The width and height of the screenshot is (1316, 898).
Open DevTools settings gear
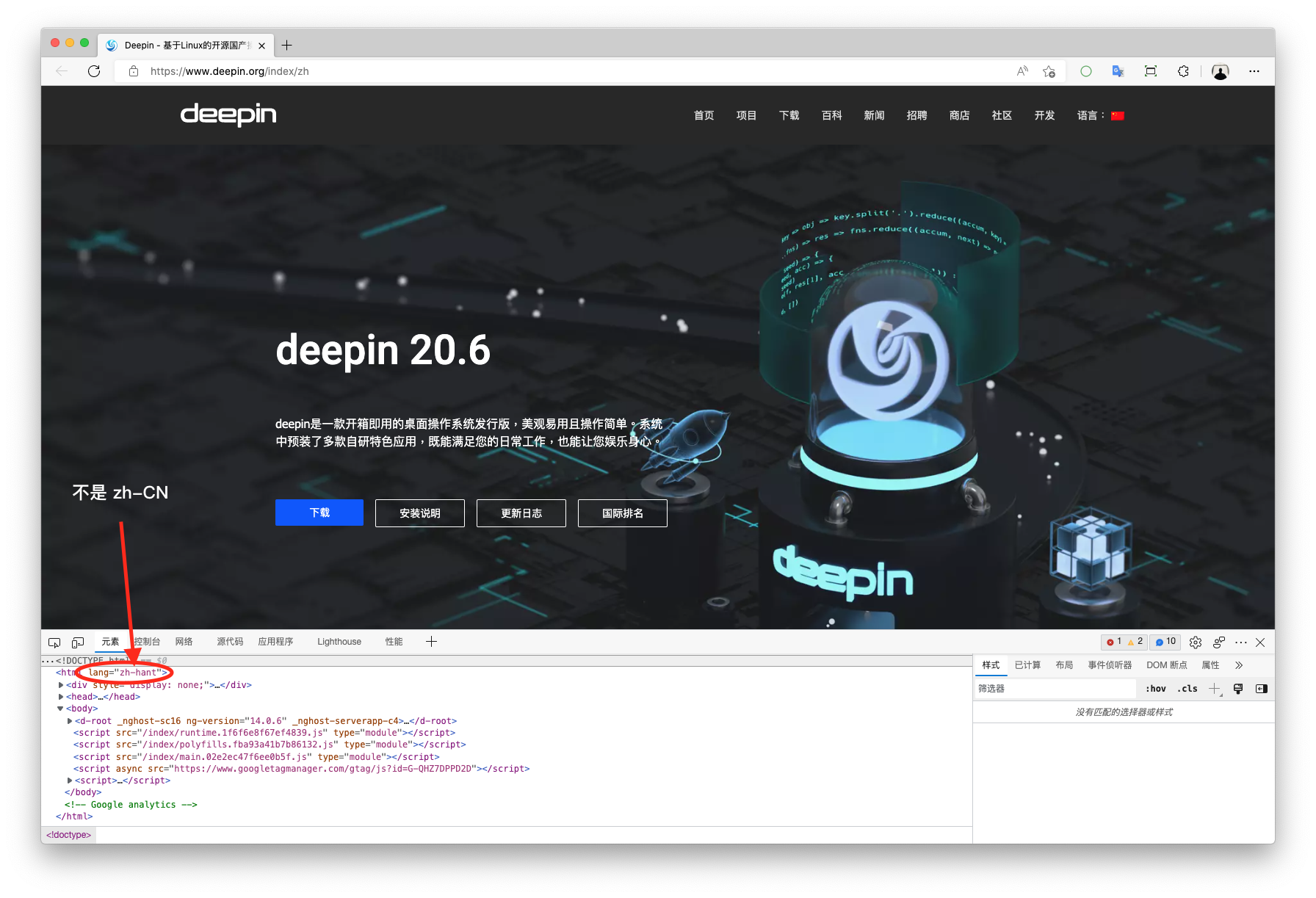tap(1196, 642)
